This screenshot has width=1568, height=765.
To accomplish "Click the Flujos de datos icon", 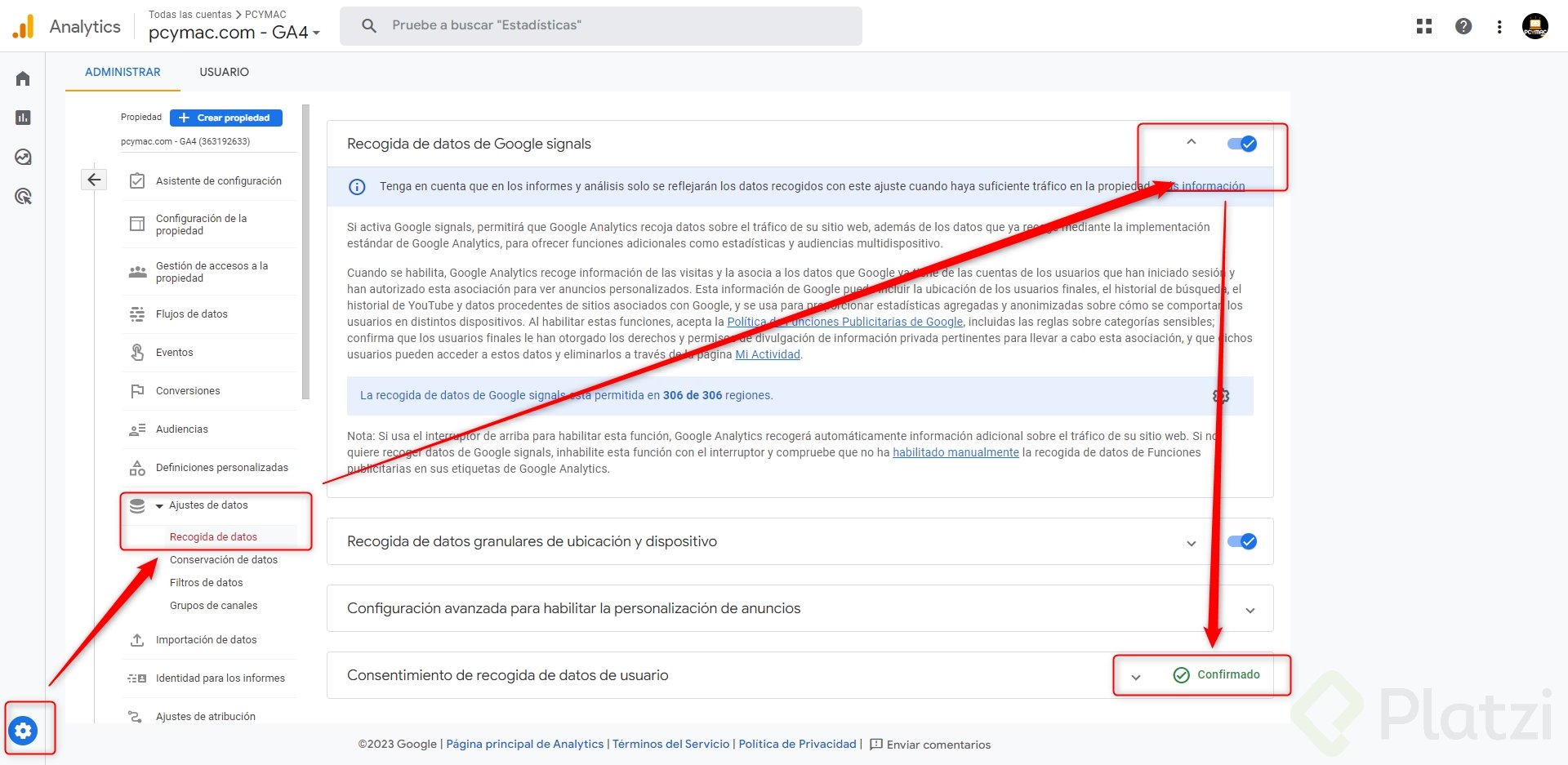I will point(137,314).
